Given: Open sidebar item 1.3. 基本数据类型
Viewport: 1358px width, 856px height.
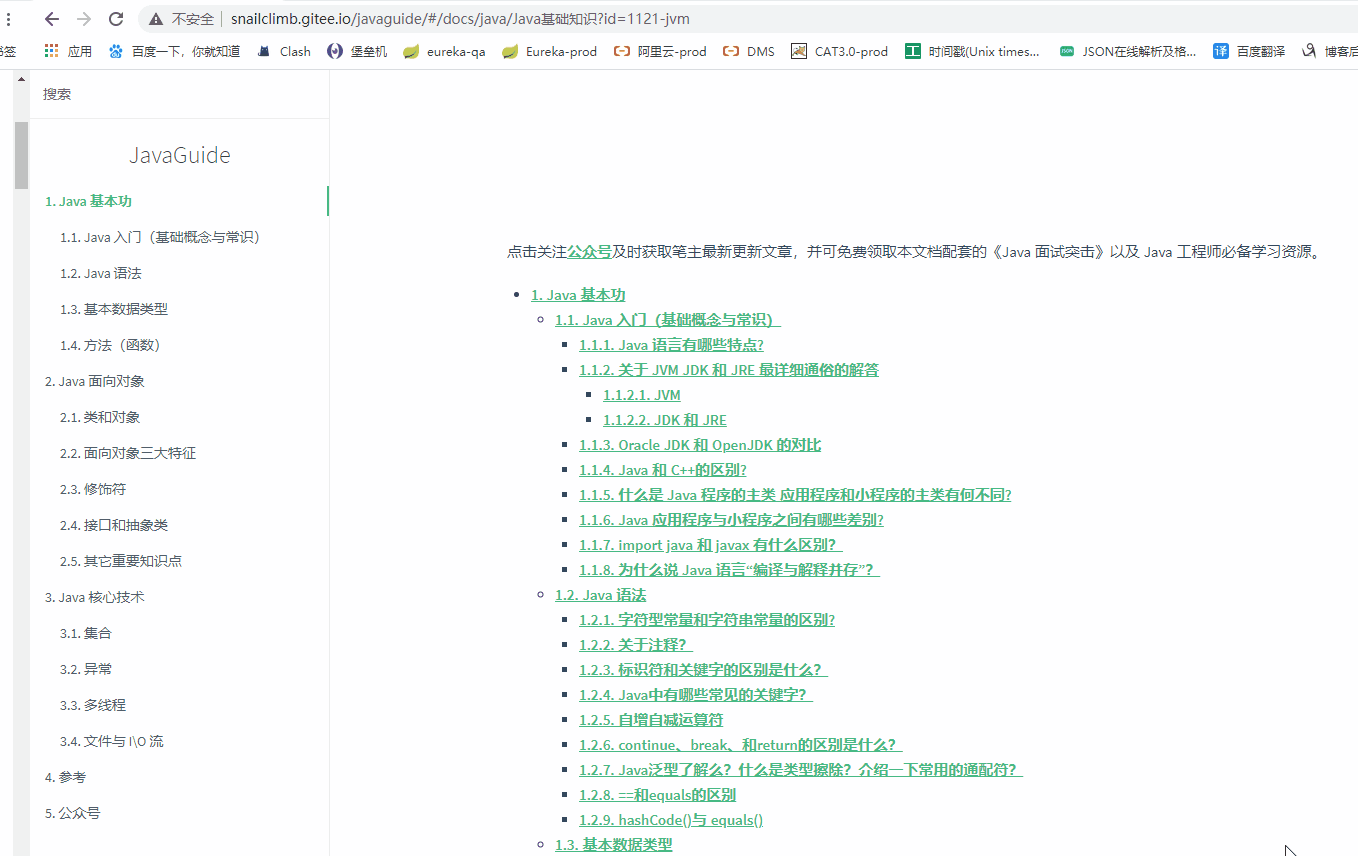Looking at the screenshot, I should (114, 309).
